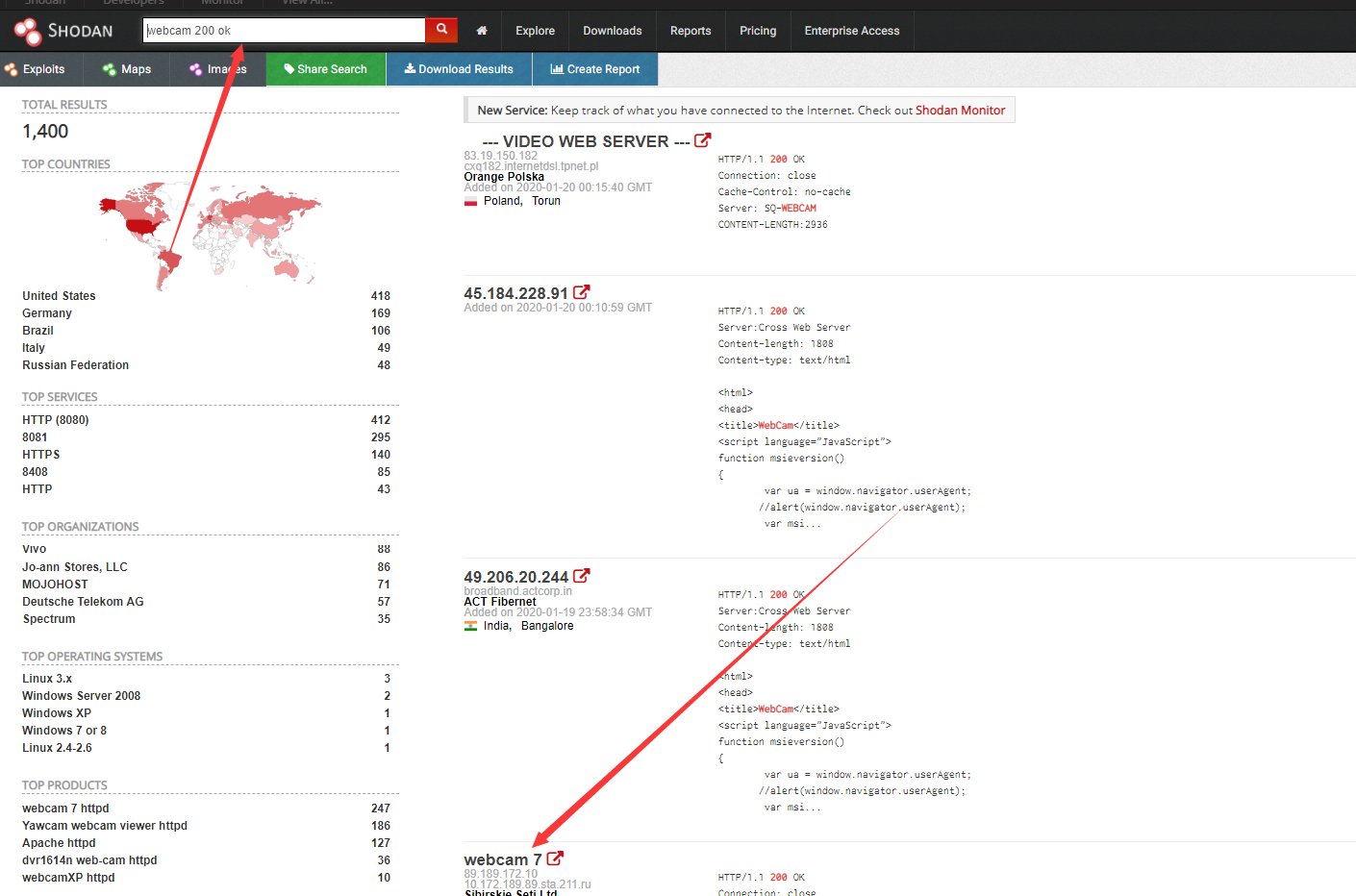
Task: Click the Exploits icon in the subnav
Action: (x=11, y=69)
